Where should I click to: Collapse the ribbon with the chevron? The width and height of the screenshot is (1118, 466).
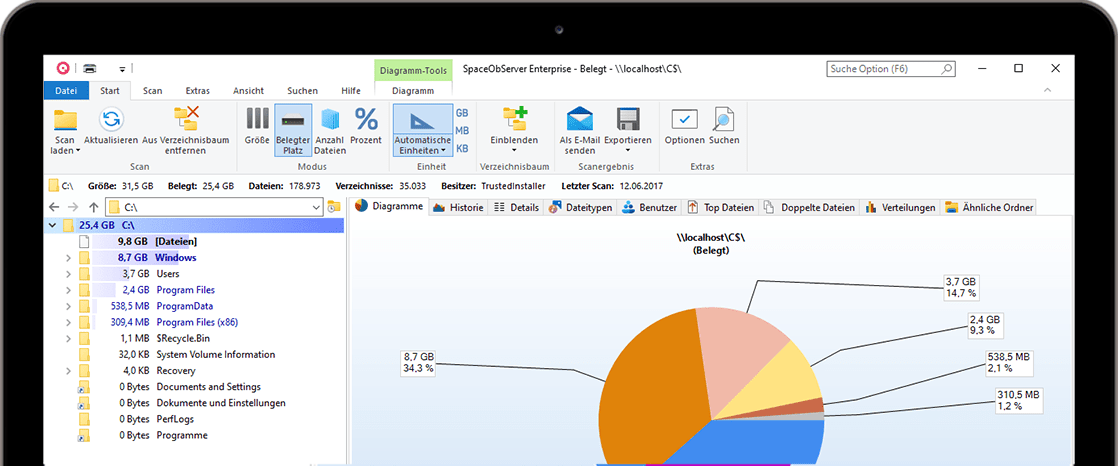coord(1047,90)
